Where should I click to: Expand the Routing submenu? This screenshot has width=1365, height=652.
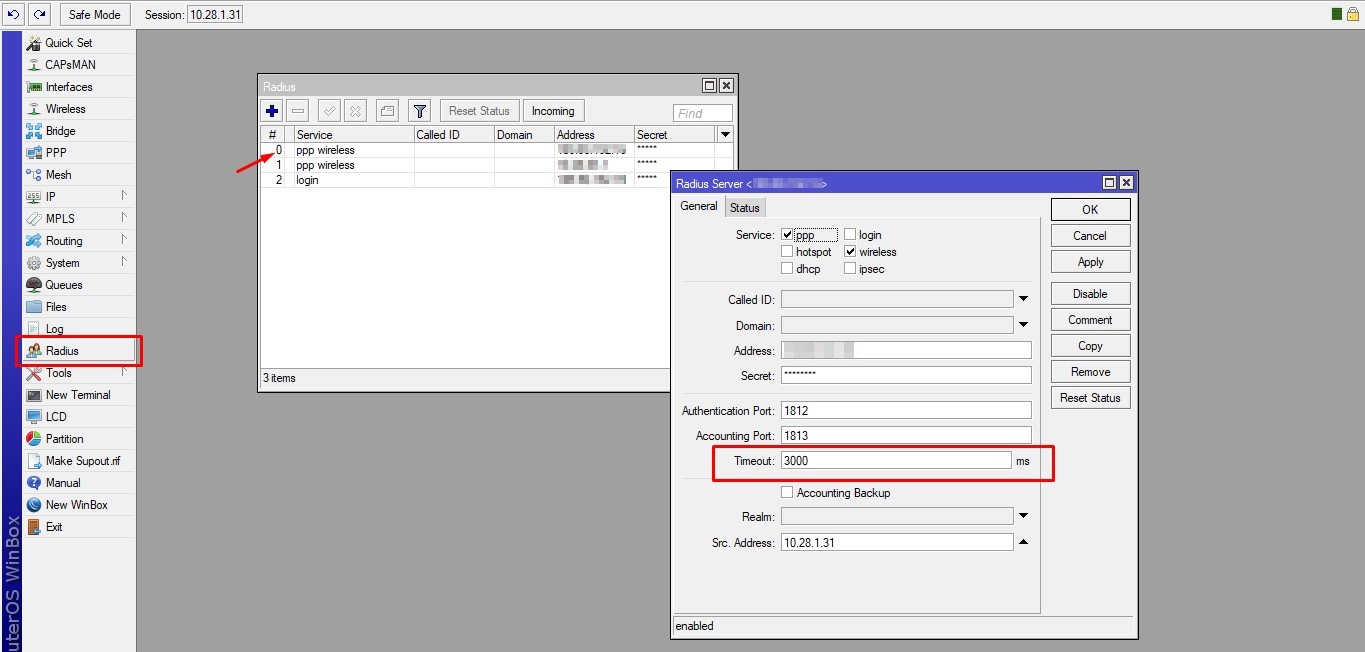(79, 241)
